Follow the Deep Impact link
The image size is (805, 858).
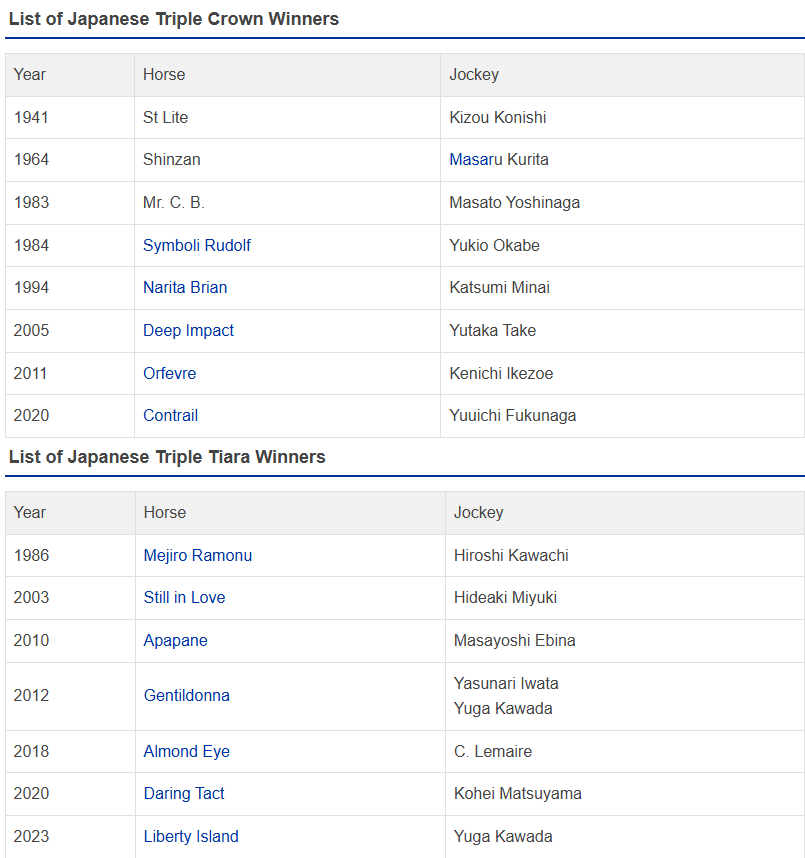[188, 331]
